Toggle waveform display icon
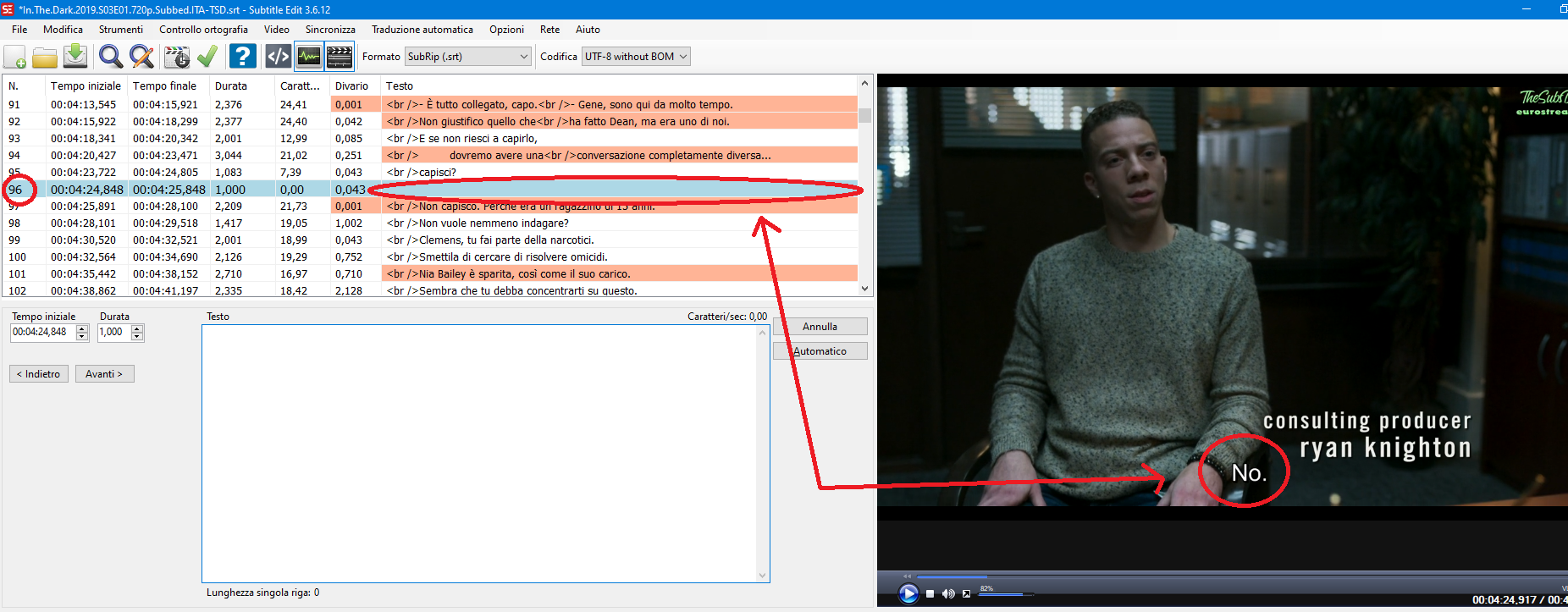Viewport: 1568px width, 612px height. click(309, 57)
